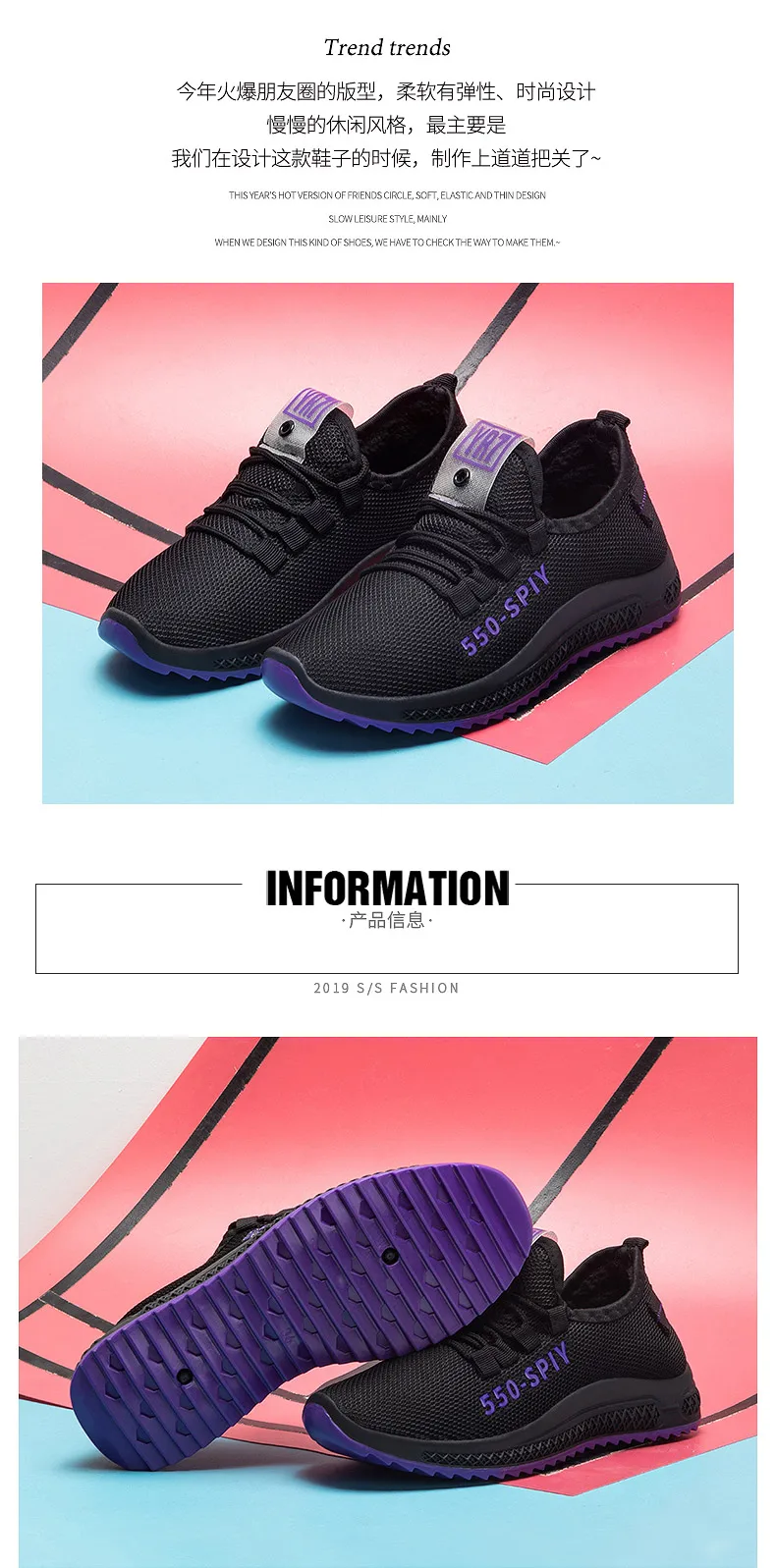
Task: Click the English line 'THIS YEAR'S HOT VERSION'
Action: pyautogui.click(x=387, y=195)
